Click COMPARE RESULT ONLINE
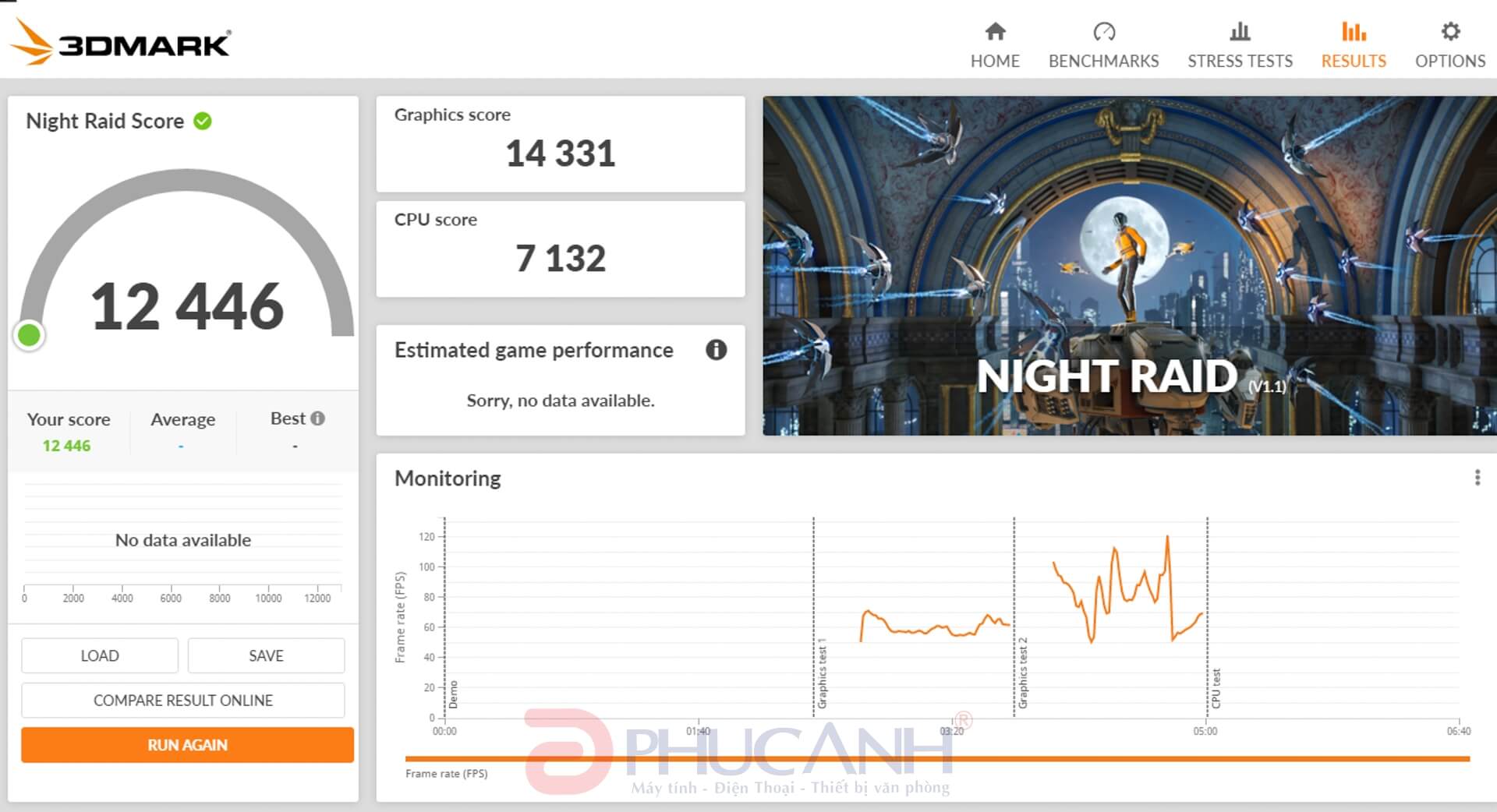Viewport: 1497px width, 812px height. click(x=183, y=700)
